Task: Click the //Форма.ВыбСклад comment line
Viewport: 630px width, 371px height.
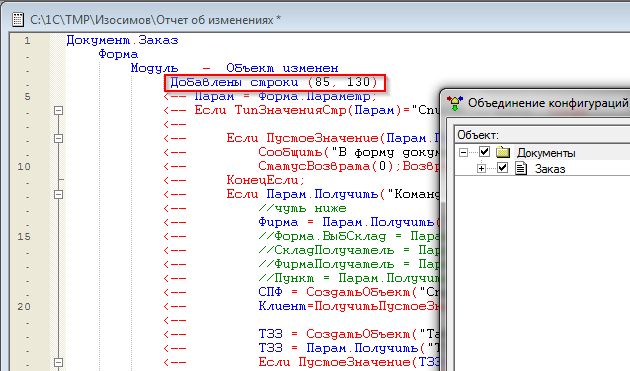Action: coord(349,236)
